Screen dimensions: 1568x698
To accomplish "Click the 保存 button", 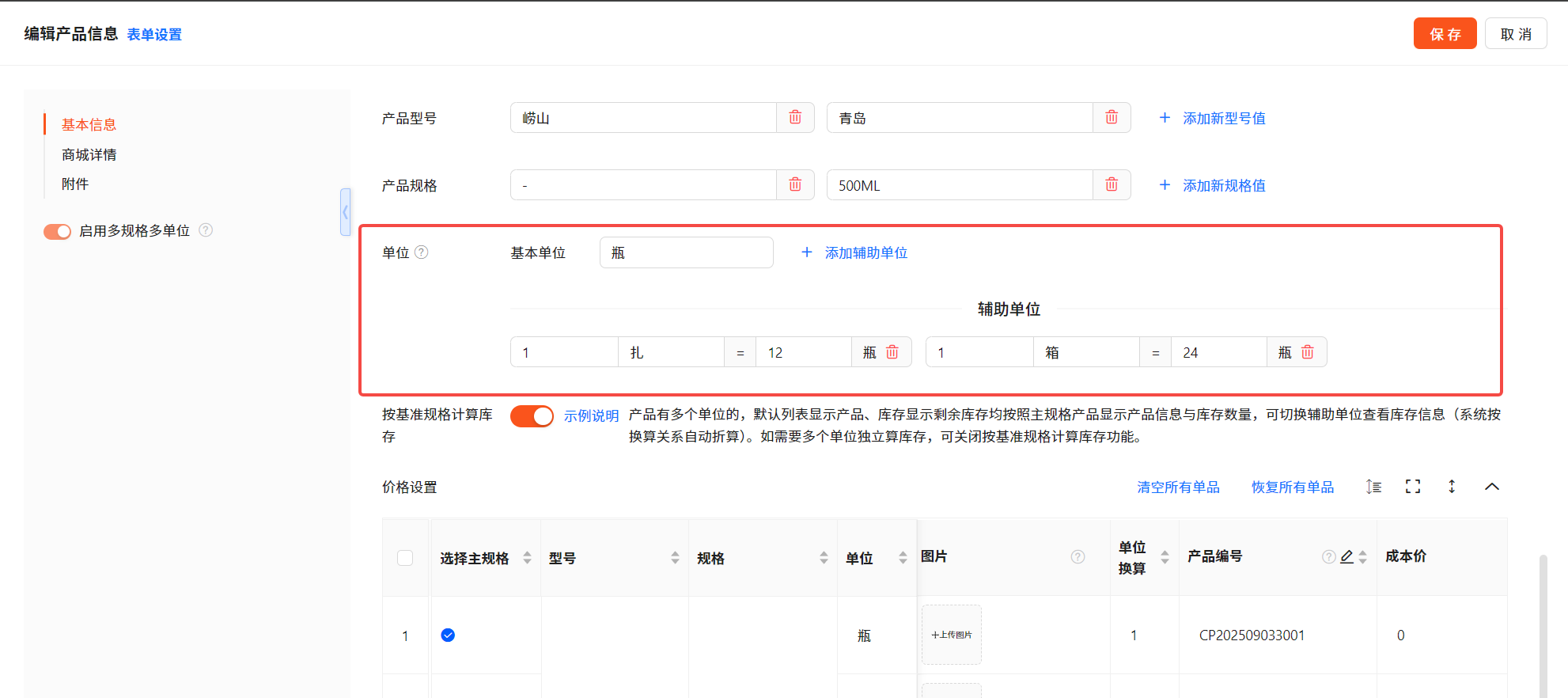I will [1445, 34].
